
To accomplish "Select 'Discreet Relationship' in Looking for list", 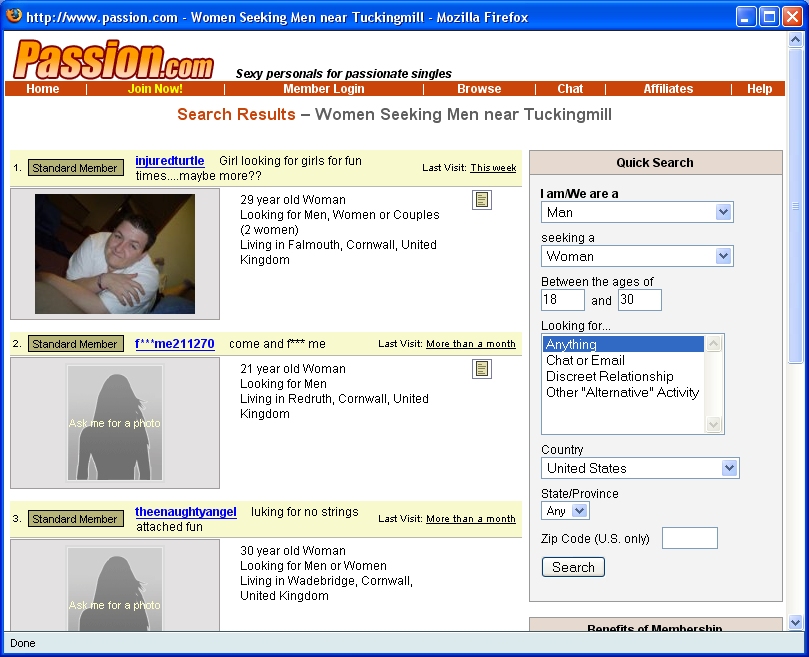I will click(609, 377).
